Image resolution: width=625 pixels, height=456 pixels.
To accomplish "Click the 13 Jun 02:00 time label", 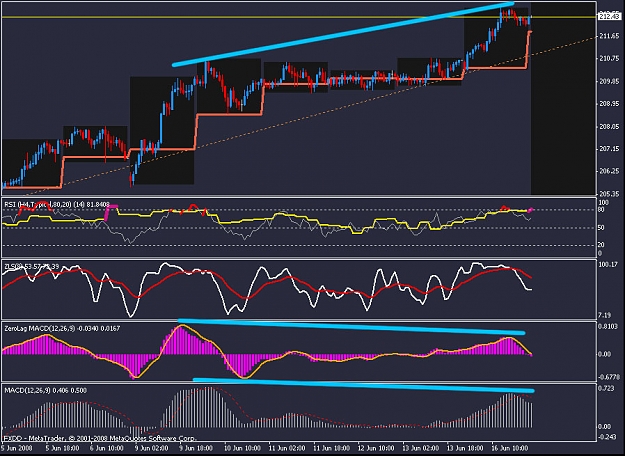I will click(x=422, y=448).
